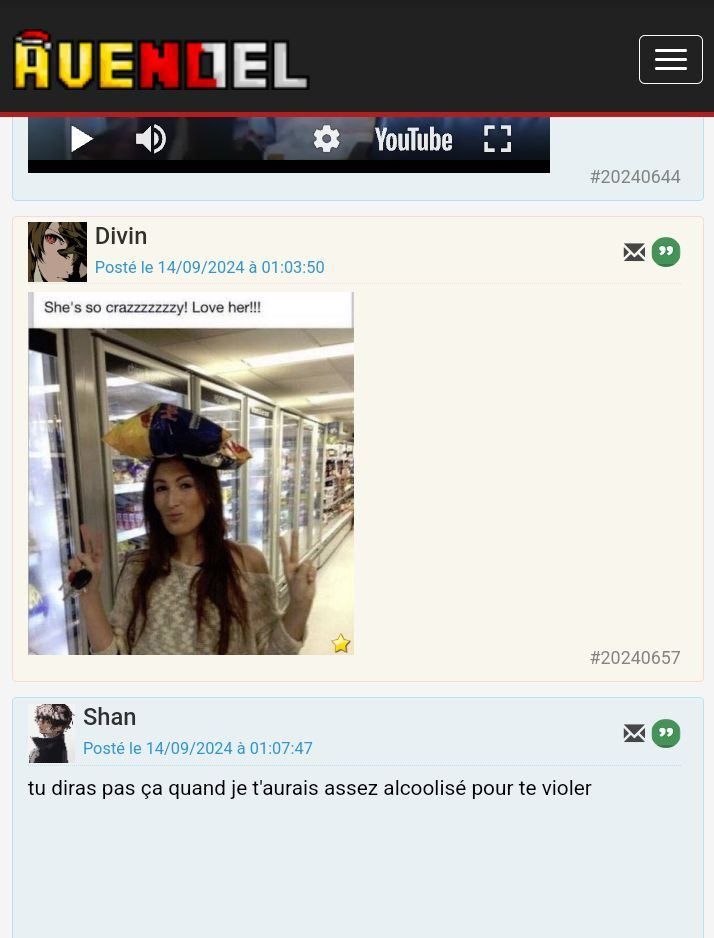The width and height of the screenshot is (714, 938).
Task: Toggle fullscreen on the video player
Action: click(497, 139)
